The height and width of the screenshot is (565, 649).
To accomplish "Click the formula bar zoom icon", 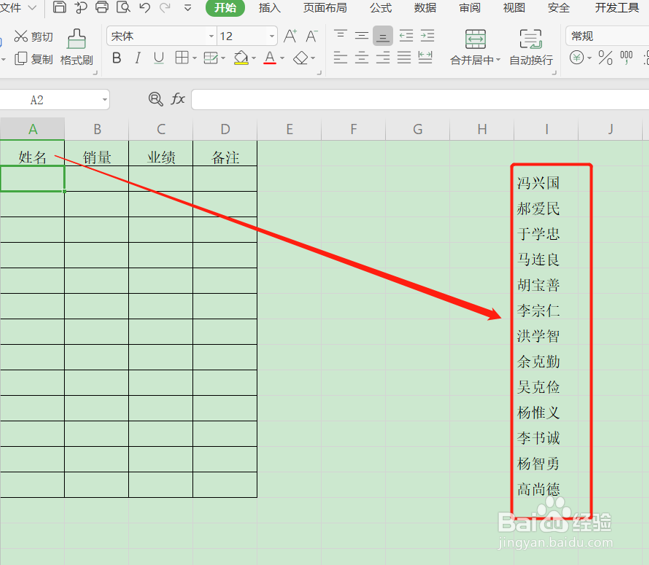I will (156, 99).
